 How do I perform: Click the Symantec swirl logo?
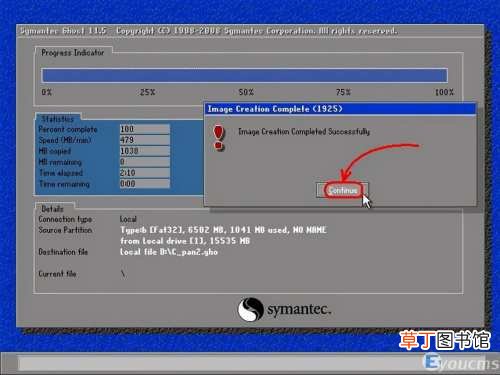click(251, 309)
